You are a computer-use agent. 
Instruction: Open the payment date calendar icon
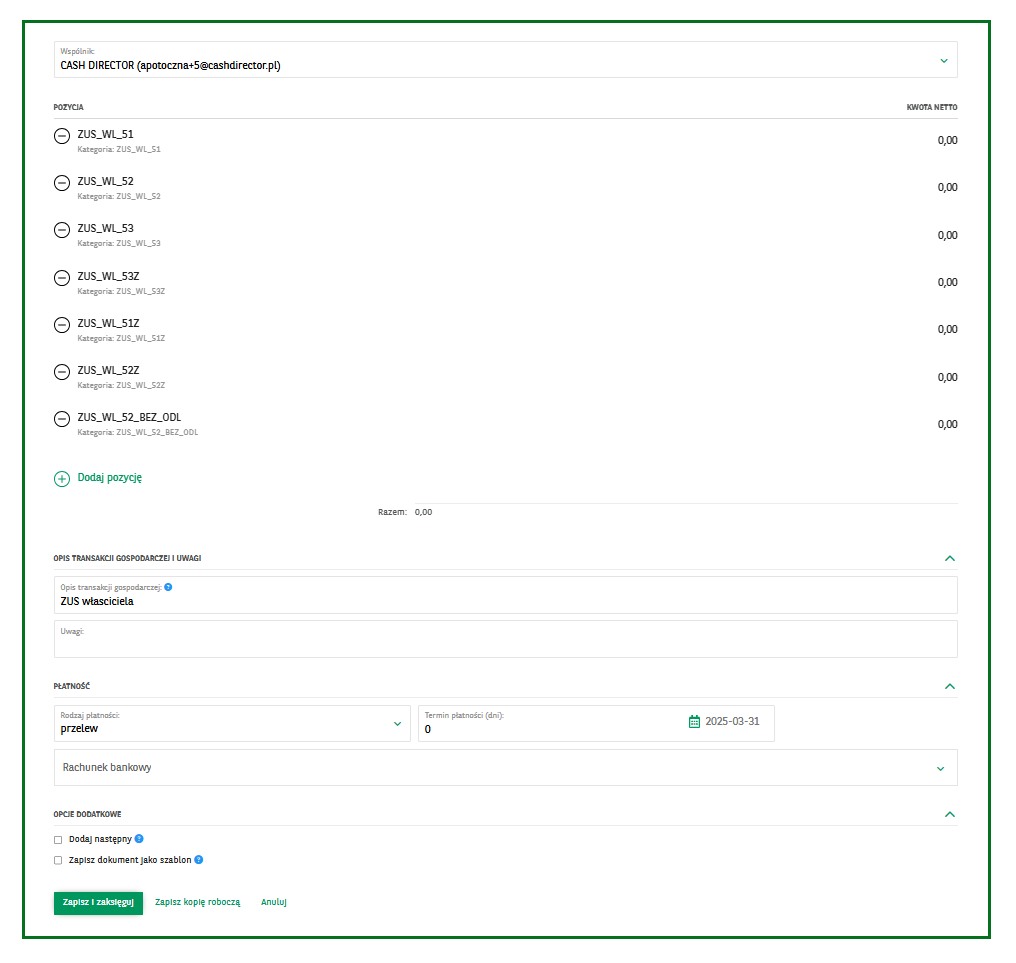[694, 722]
